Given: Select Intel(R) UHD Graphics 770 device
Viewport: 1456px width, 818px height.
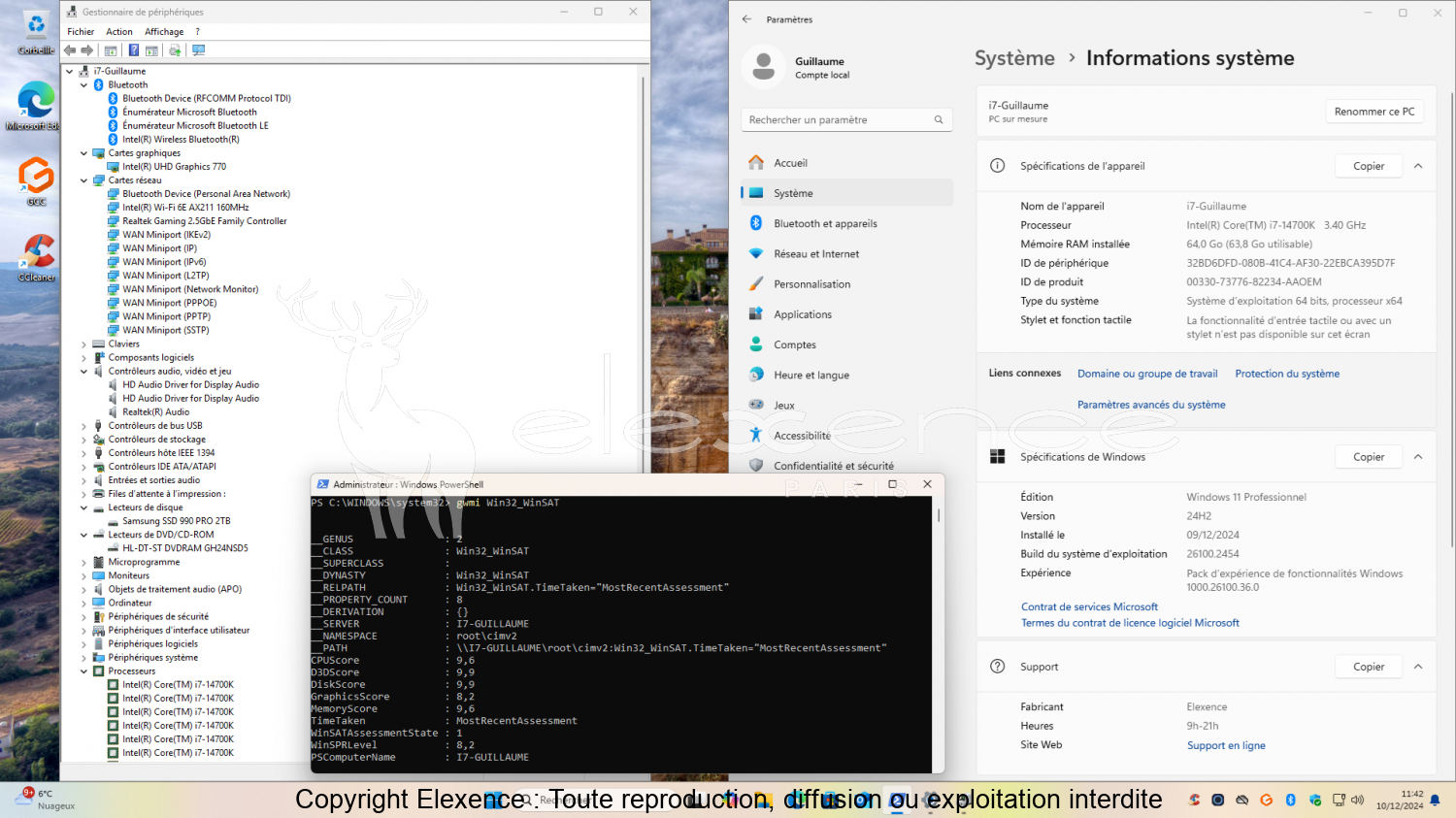Looking at the screenshot, I should (x=174, y=166).
